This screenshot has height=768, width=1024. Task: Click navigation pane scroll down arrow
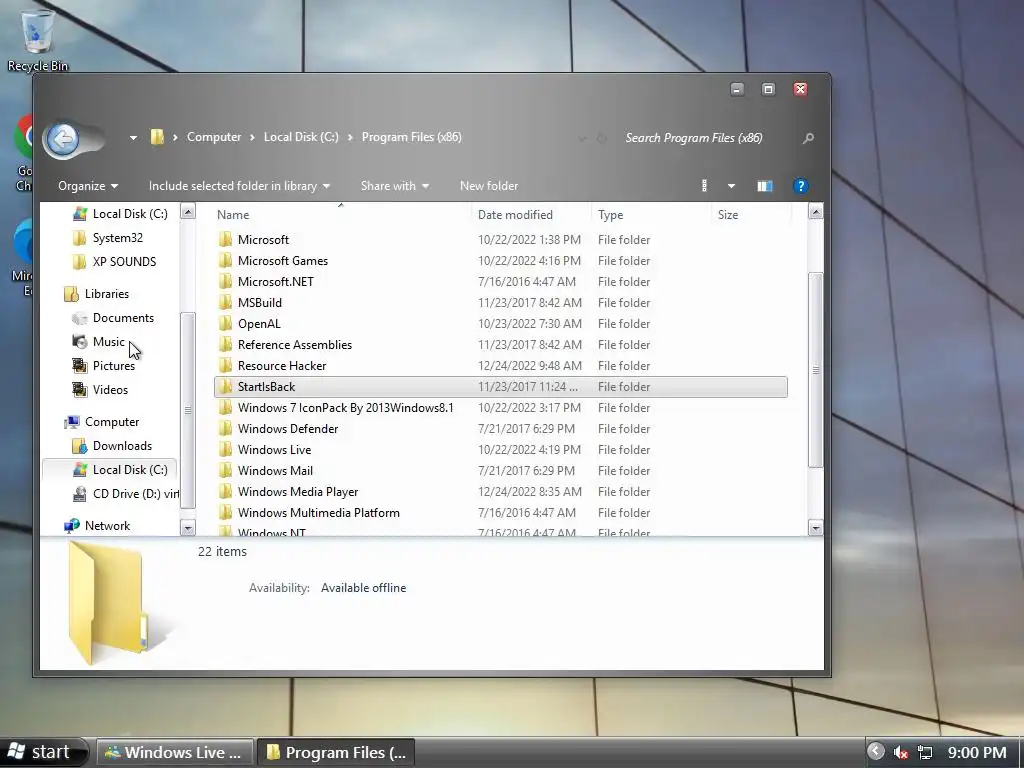click(188, 528)
